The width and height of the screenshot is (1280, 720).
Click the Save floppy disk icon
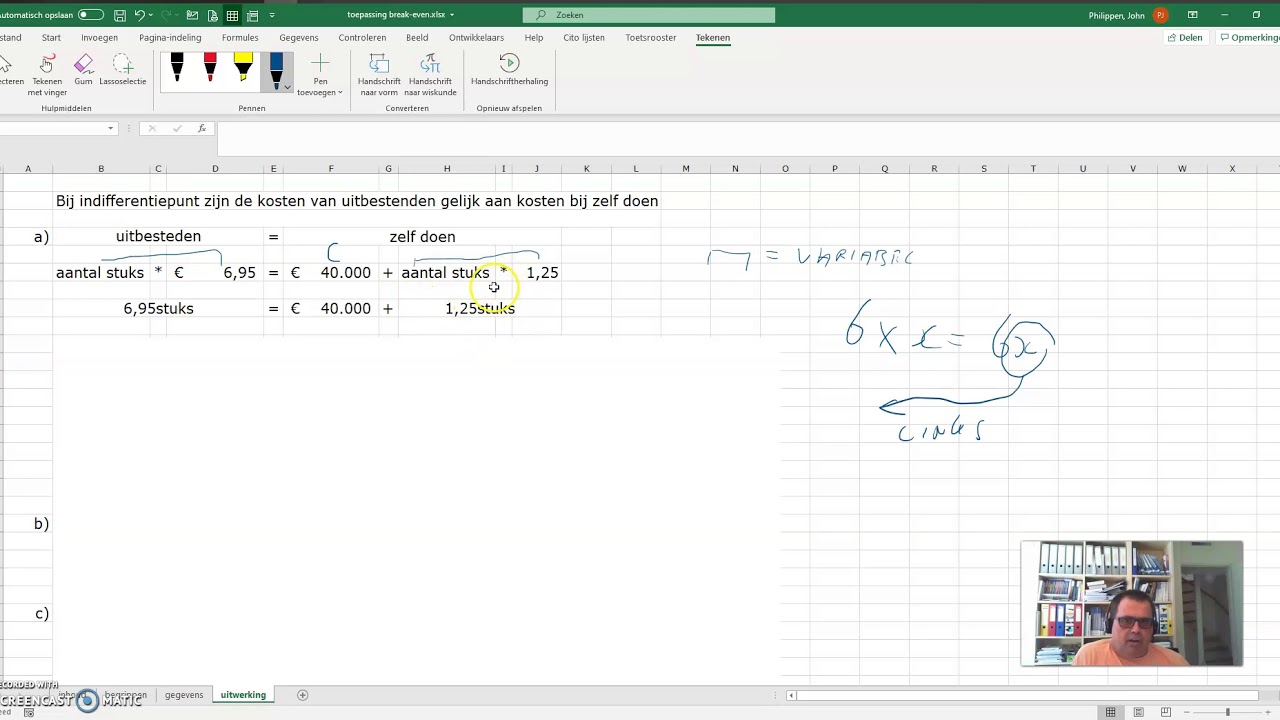pos(120,15)
